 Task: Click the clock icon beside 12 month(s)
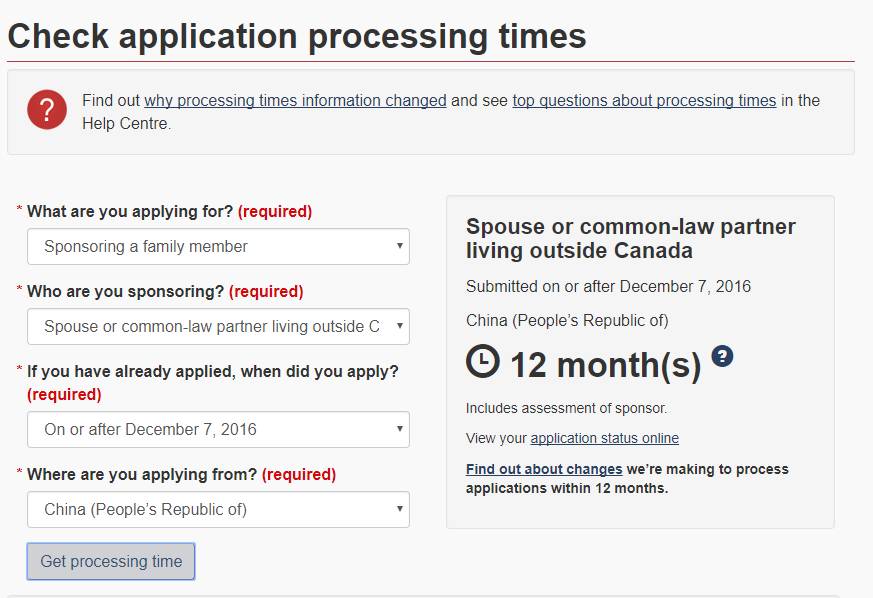[x=483, y=362]
